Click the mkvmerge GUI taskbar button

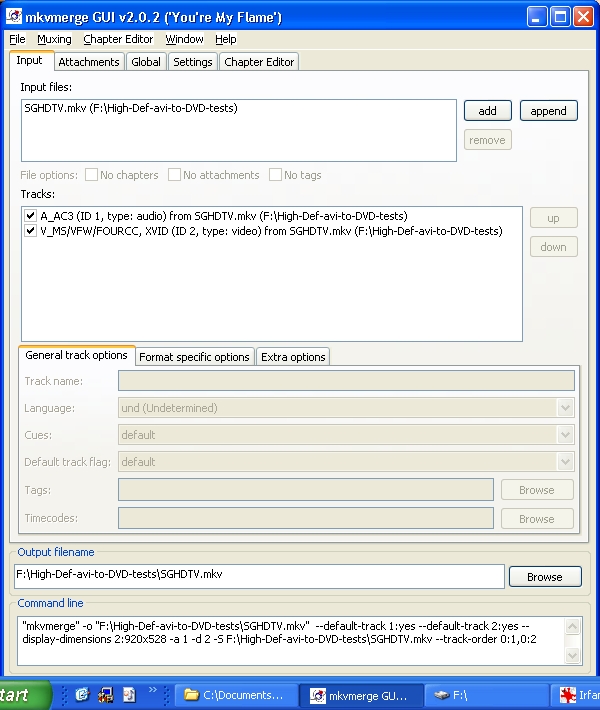361,695
